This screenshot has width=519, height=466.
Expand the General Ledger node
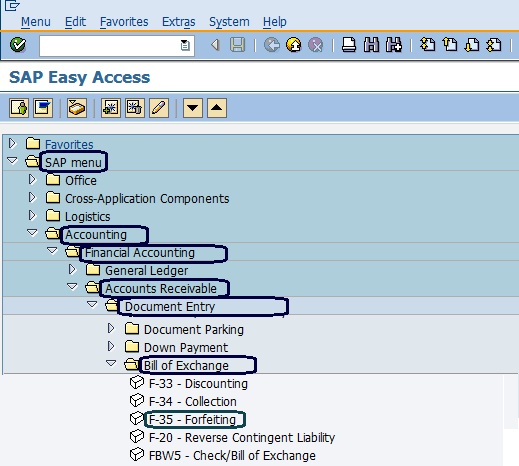click(72, 269)
